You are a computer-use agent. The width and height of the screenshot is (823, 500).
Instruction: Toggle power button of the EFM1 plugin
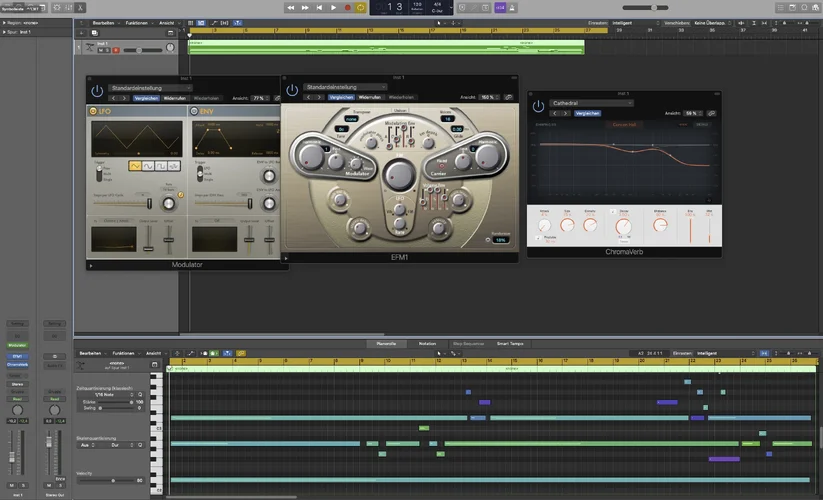point(292,91)
